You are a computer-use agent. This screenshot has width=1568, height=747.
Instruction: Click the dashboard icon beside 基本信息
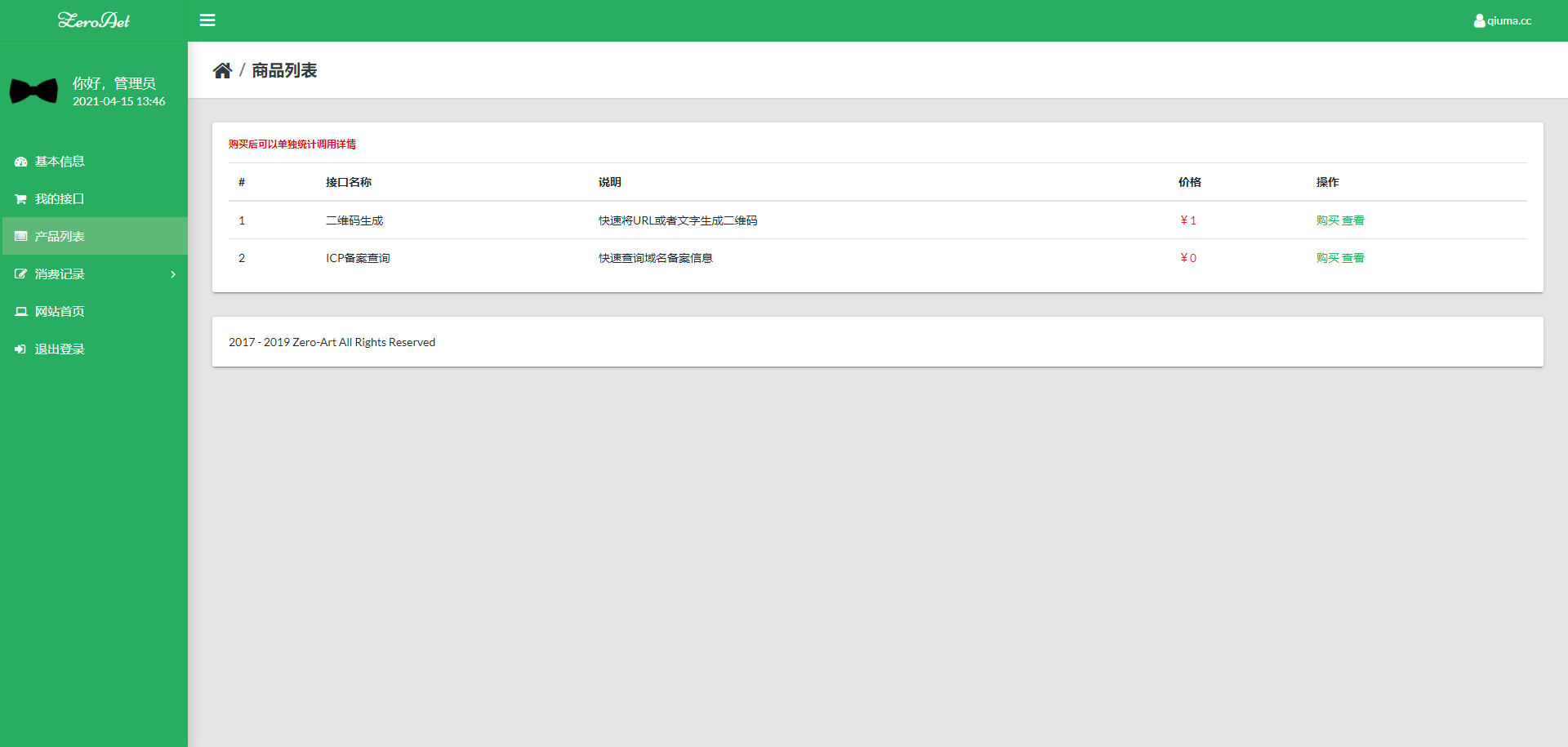pyautogui.click(x=21, y=162)
